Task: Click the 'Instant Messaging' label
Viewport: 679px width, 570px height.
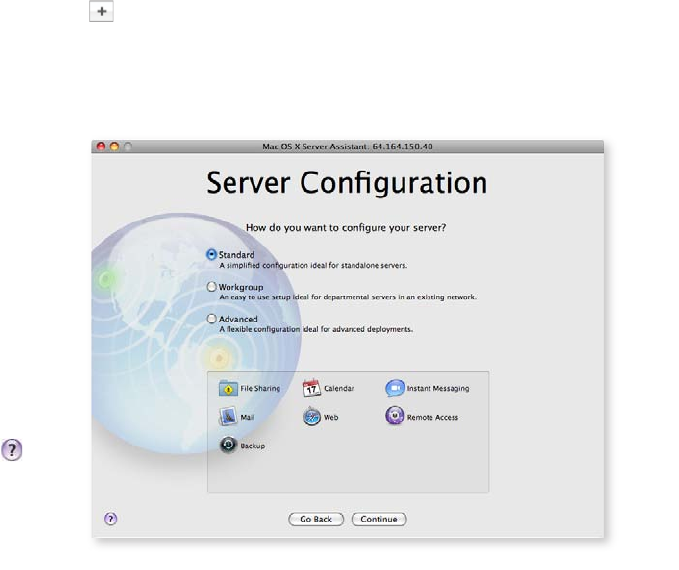Action: click(x=438, y=389)
